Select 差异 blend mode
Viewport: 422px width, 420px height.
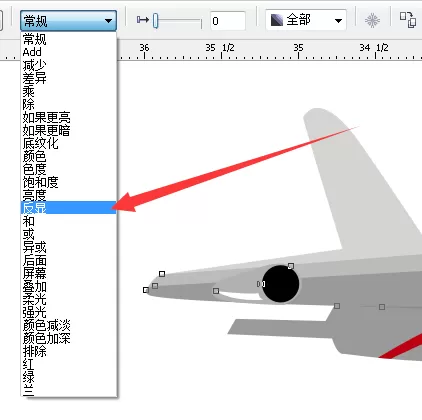pyautogui.click(x=69, y=78)
